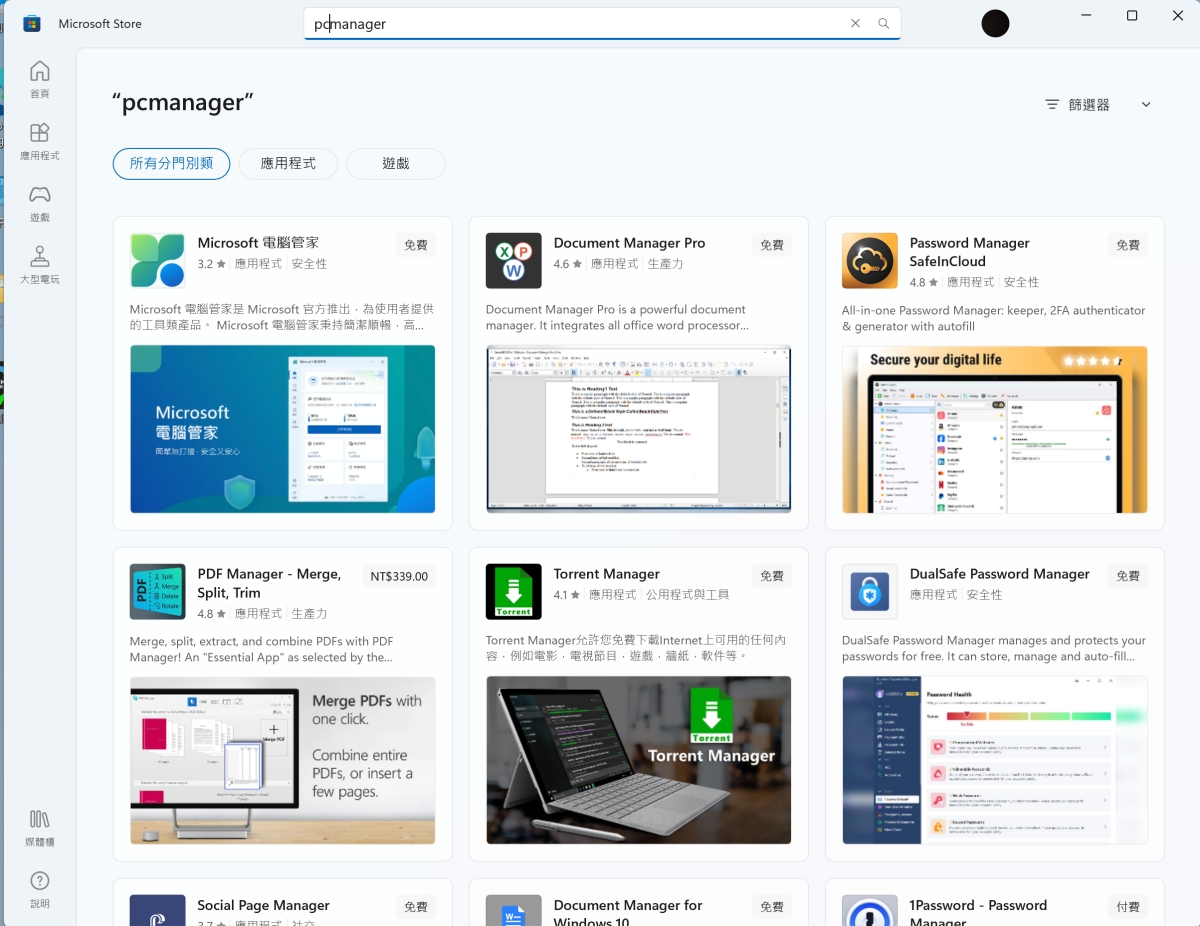Image resolution: width=1200 pixels, height=926 pixels.
Task: Expand the 篩選器 filter chevron
Action: click(1146, 105)
